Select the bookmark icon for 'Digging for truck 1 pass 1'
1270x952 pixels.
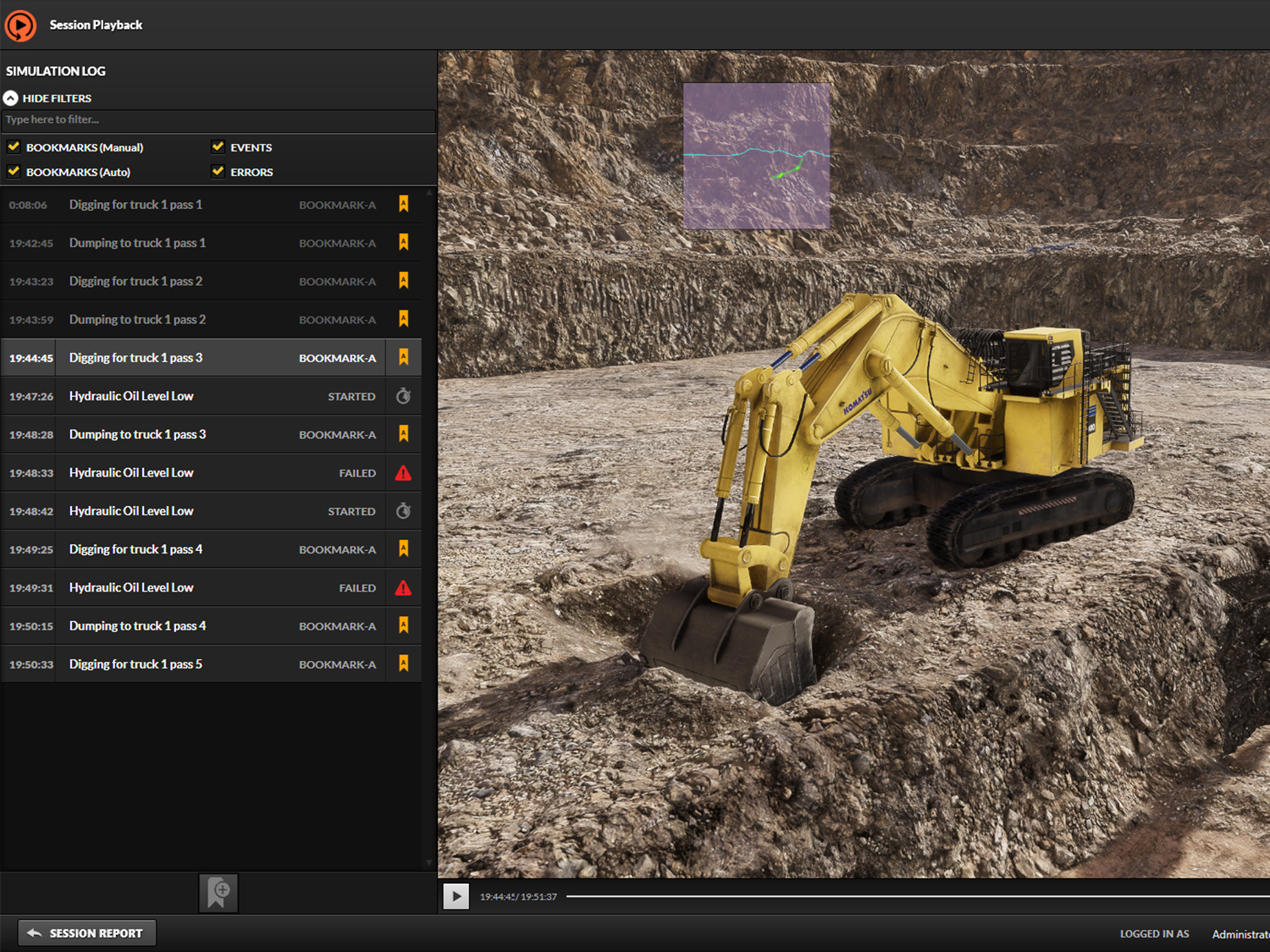click(x=404, y=204)
